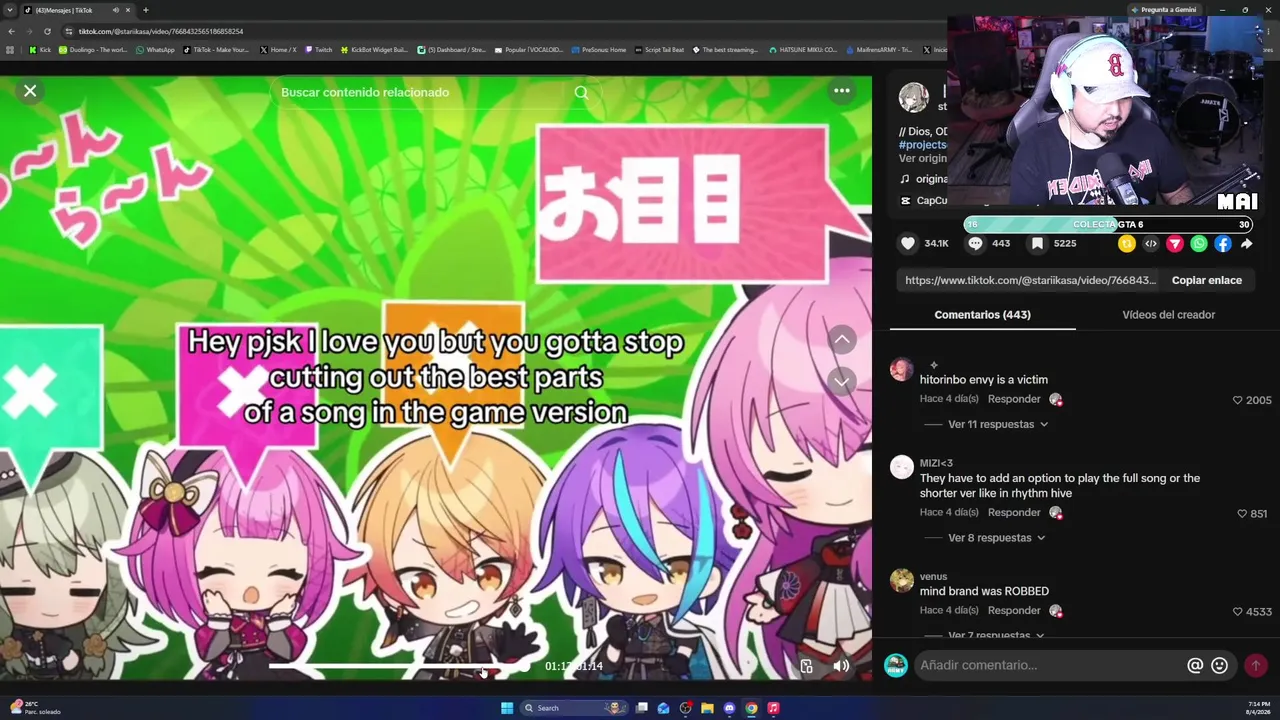Open MIZI<3's profile avatar
Viewport: 1280px width, 720px height.
point(902,467)
